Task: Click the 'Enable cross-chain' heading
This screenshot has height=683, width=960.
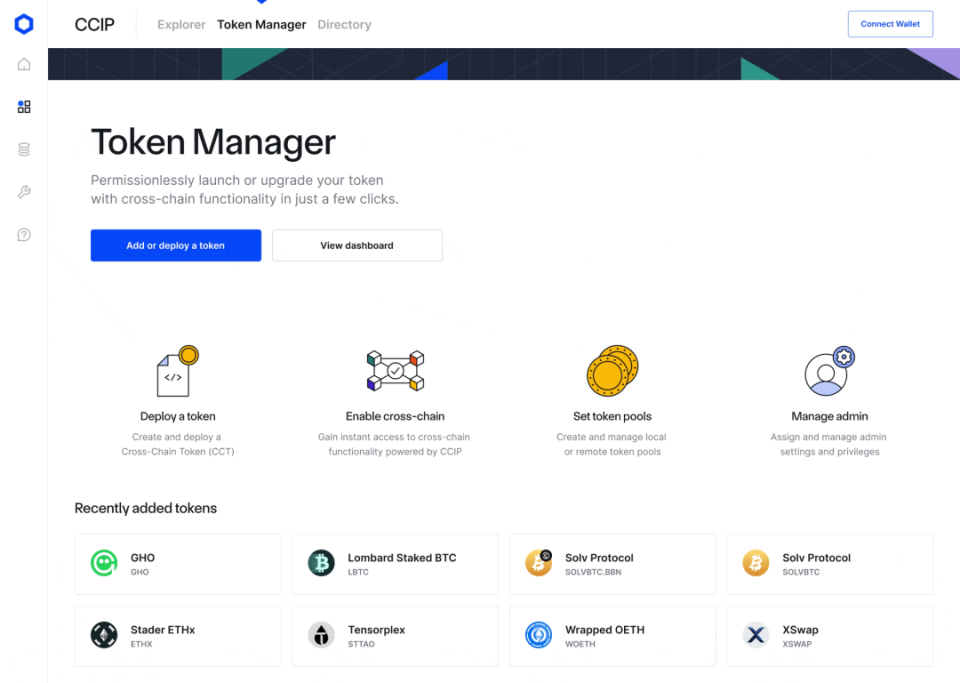Action: click(x=395, y=416)
